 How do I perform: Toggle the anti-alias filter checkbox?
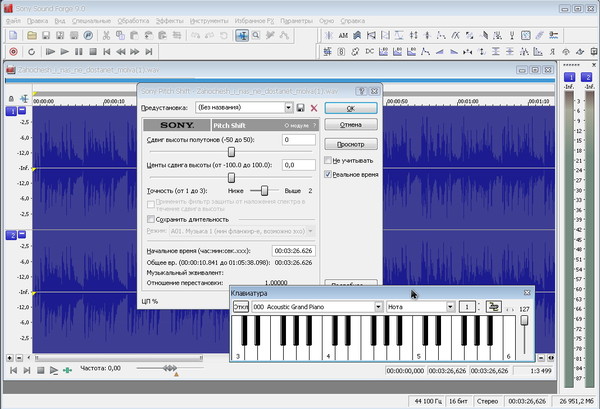(x=151, y=205)
